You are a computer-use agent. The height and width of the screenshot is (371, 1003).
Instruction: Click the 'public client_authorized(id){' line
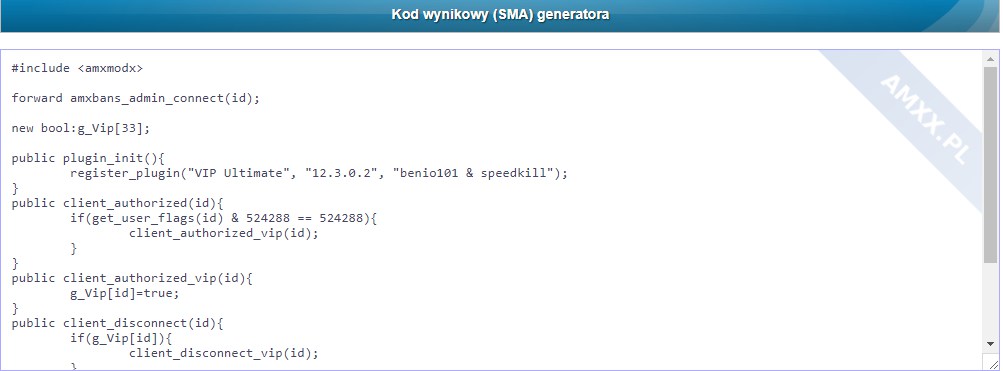click(x=117, y=203)
